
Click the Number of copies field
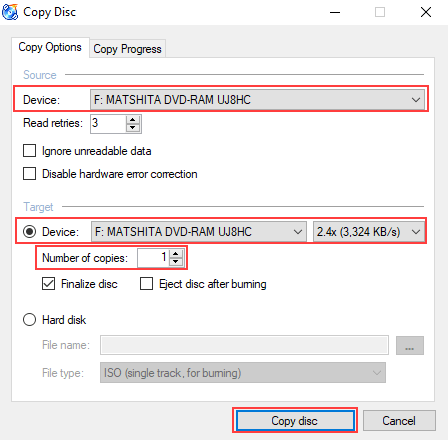pos(153,258)
